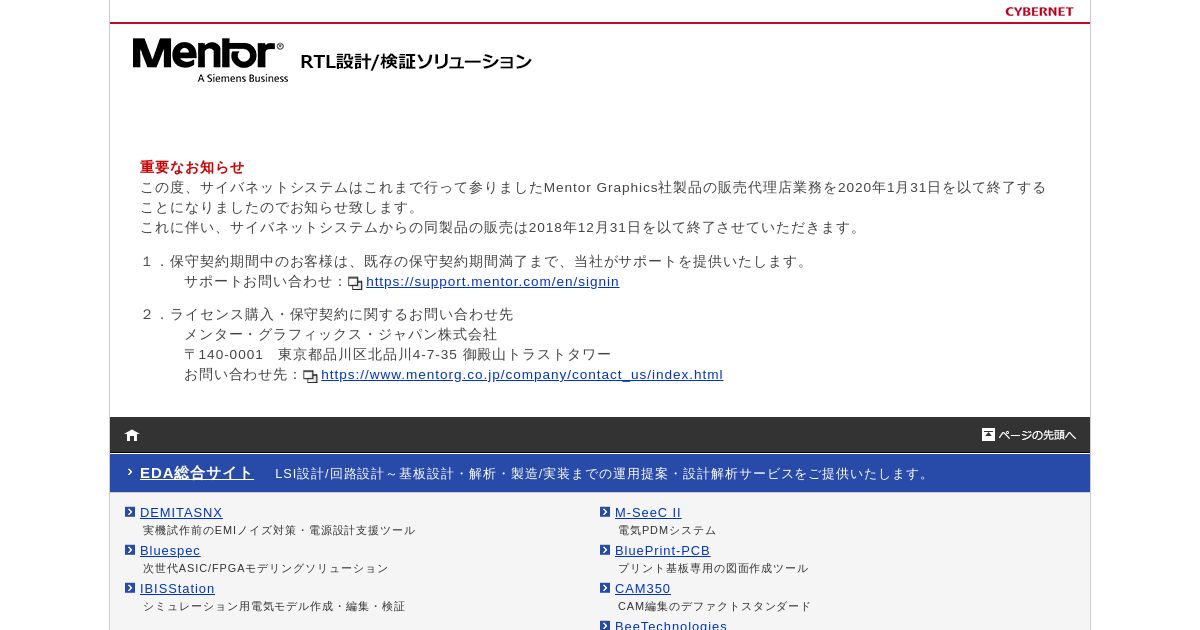Image resolution: width=1200 pixels, height=630 pixels.
Task: Open the BluePrint-PCB product link
Action: (x=662, y=551)
